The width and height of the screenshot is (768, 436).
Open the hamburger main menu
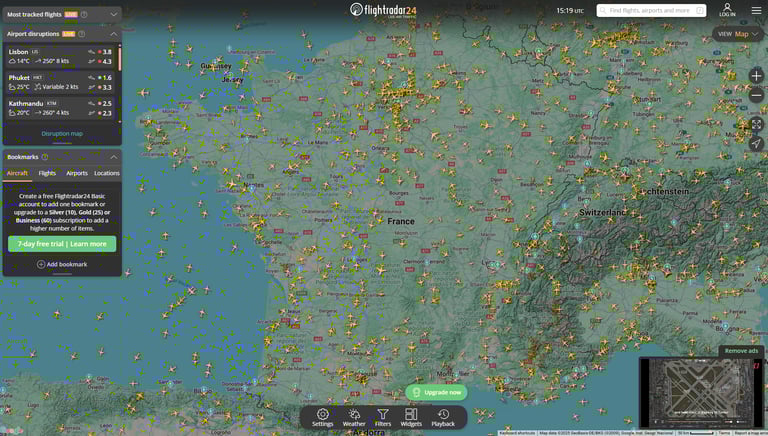756,10
